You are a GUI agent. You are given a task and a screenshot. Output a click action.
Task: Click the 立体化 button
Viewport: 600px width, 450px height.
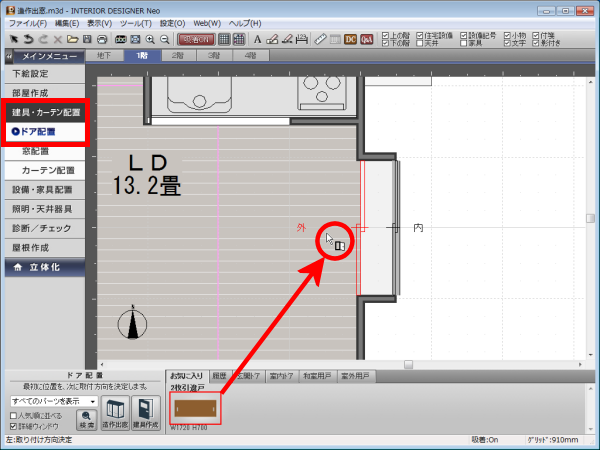click(48, 267)
